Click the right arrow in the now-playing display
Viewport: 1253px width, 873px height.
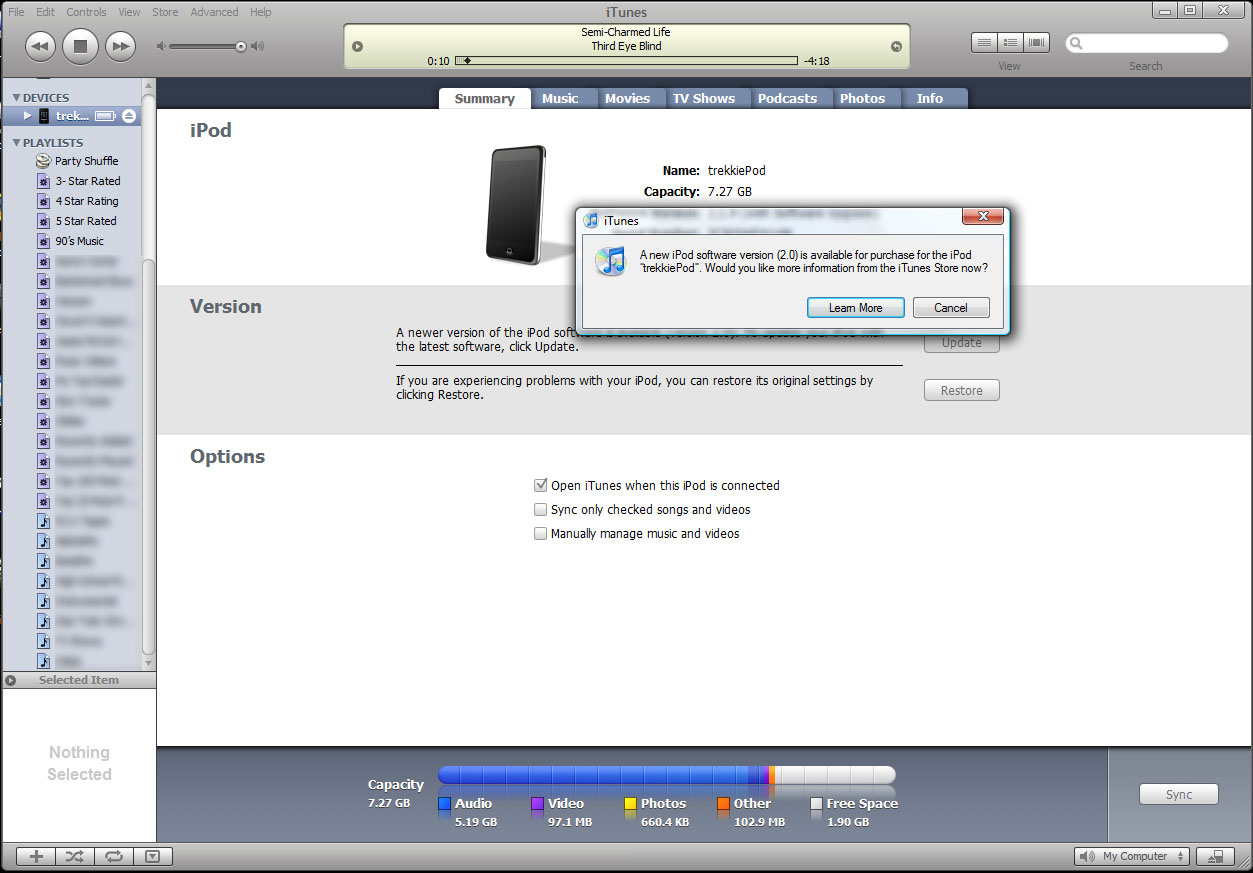896,47
